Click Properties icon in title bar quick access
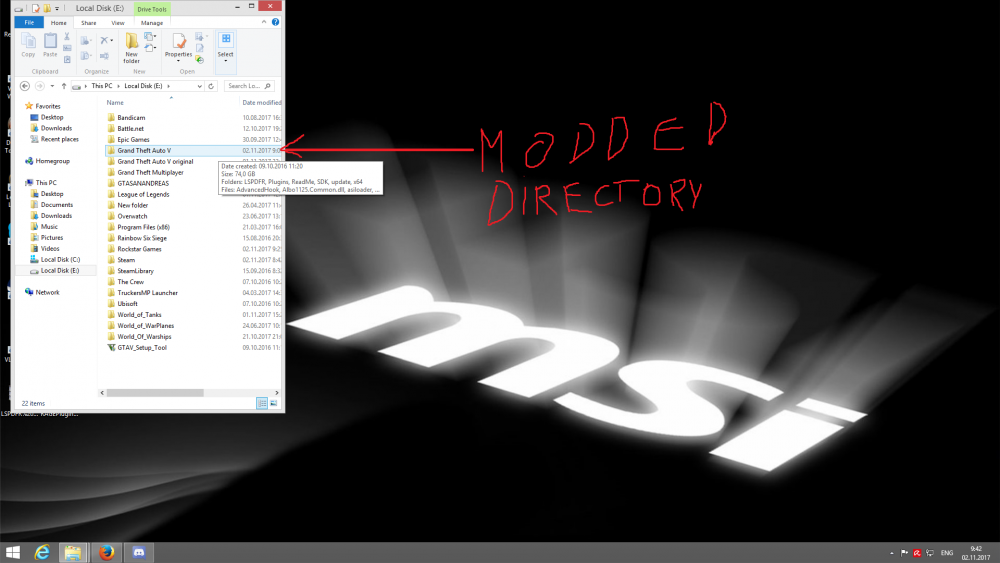The height and width of the screenshot is (563, 1000). (x=36, y=8)
